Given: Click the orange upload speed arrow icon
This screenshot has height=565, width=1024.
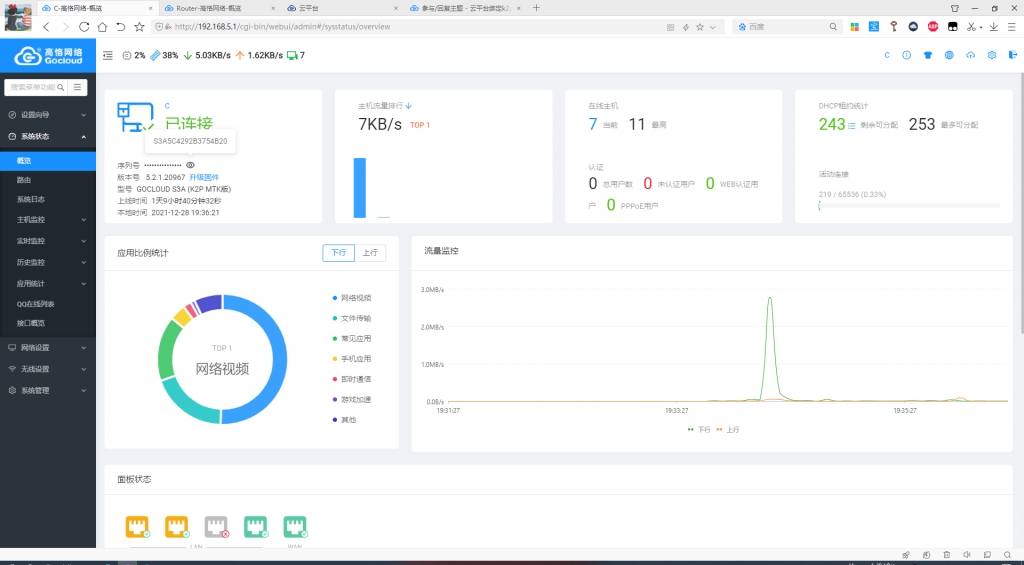Looking at the screenshot, I should click(240, 56).
